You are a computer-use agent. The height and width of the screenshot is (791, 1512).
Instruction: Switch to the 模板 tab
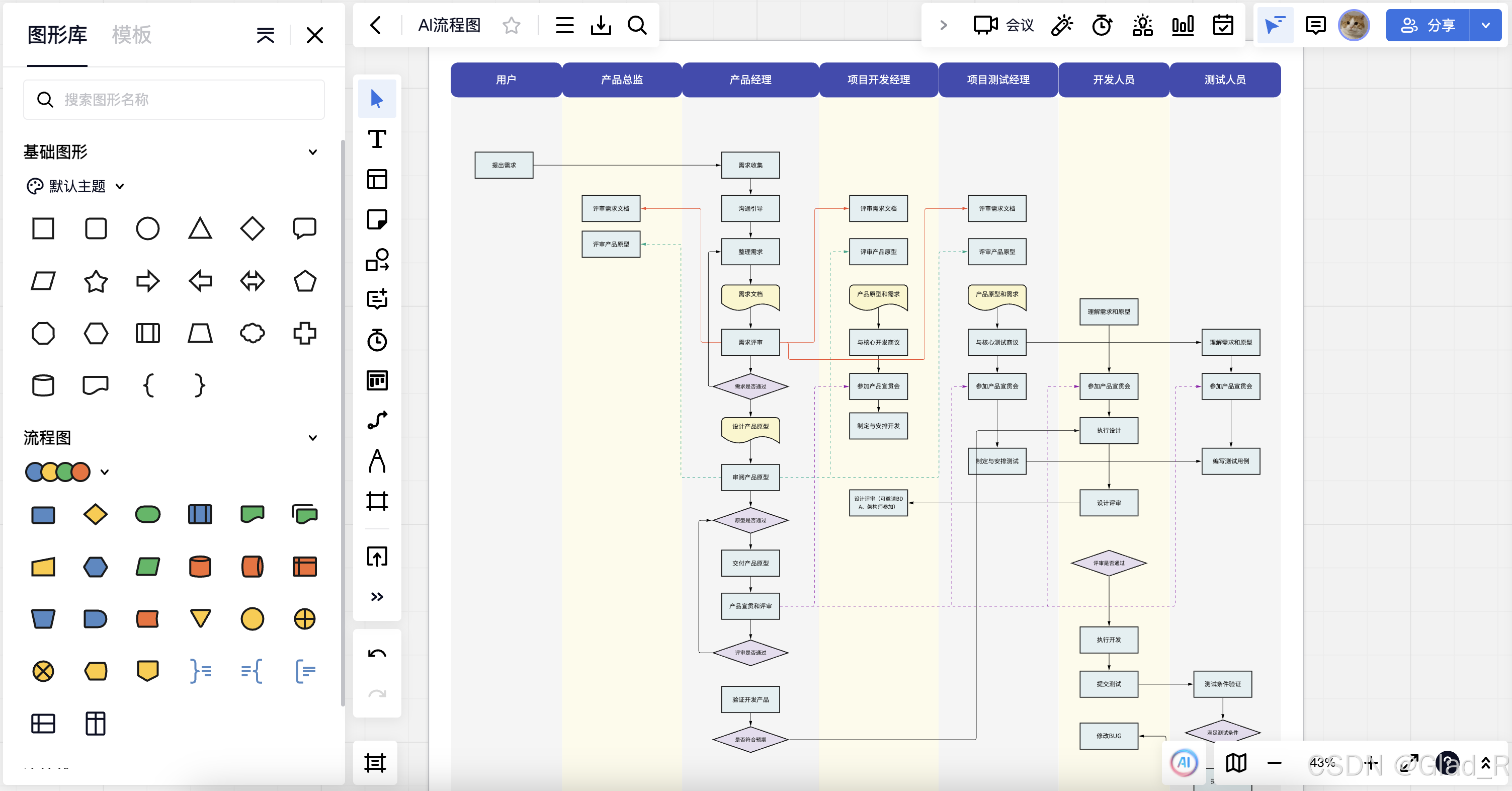point(131,35)
